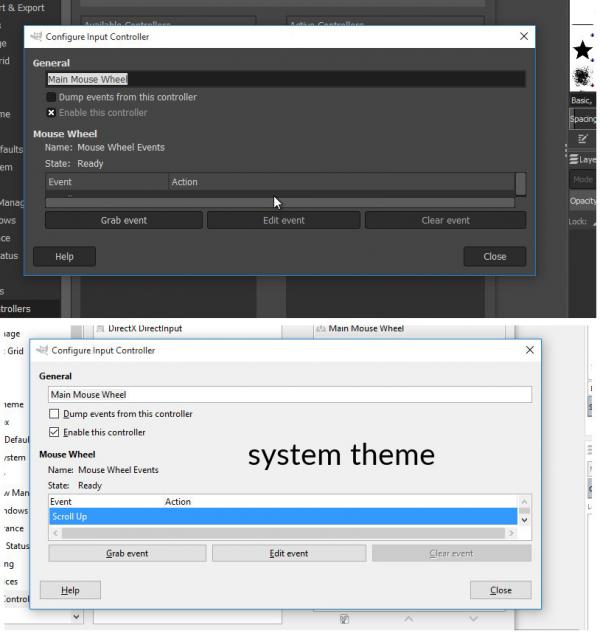Click the light theme Edit event button
600x642 pixels.
(x=289, y=554)
